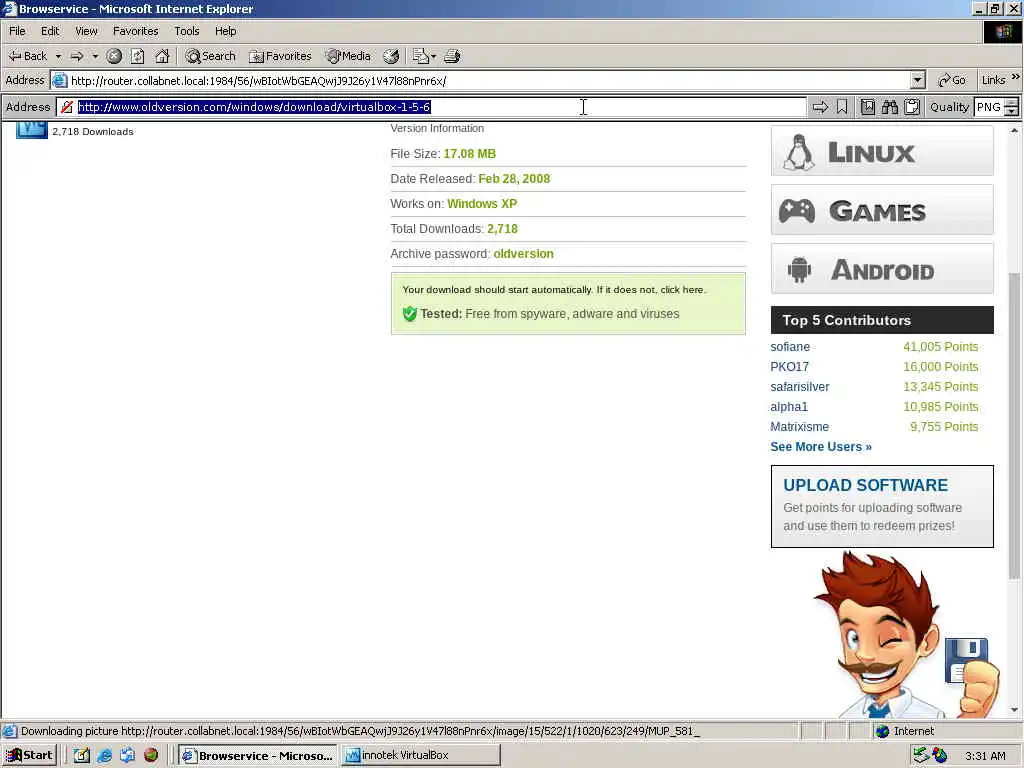Open contributor safarisilver's profile
This screenshot has height=768, width=1024.
(800, 387)
